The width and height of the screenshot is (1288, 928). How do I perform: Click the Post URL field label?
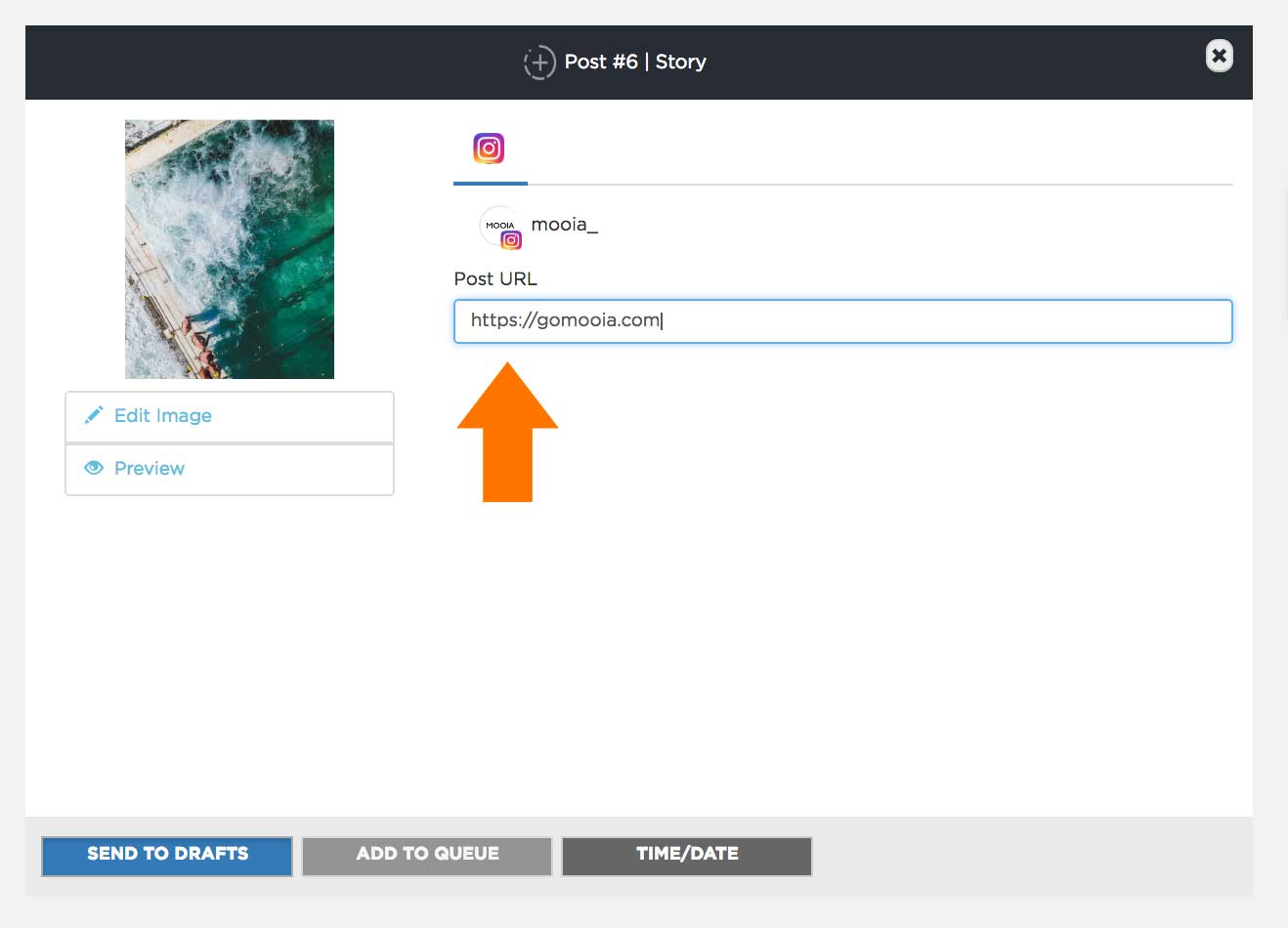click(494, 278)
